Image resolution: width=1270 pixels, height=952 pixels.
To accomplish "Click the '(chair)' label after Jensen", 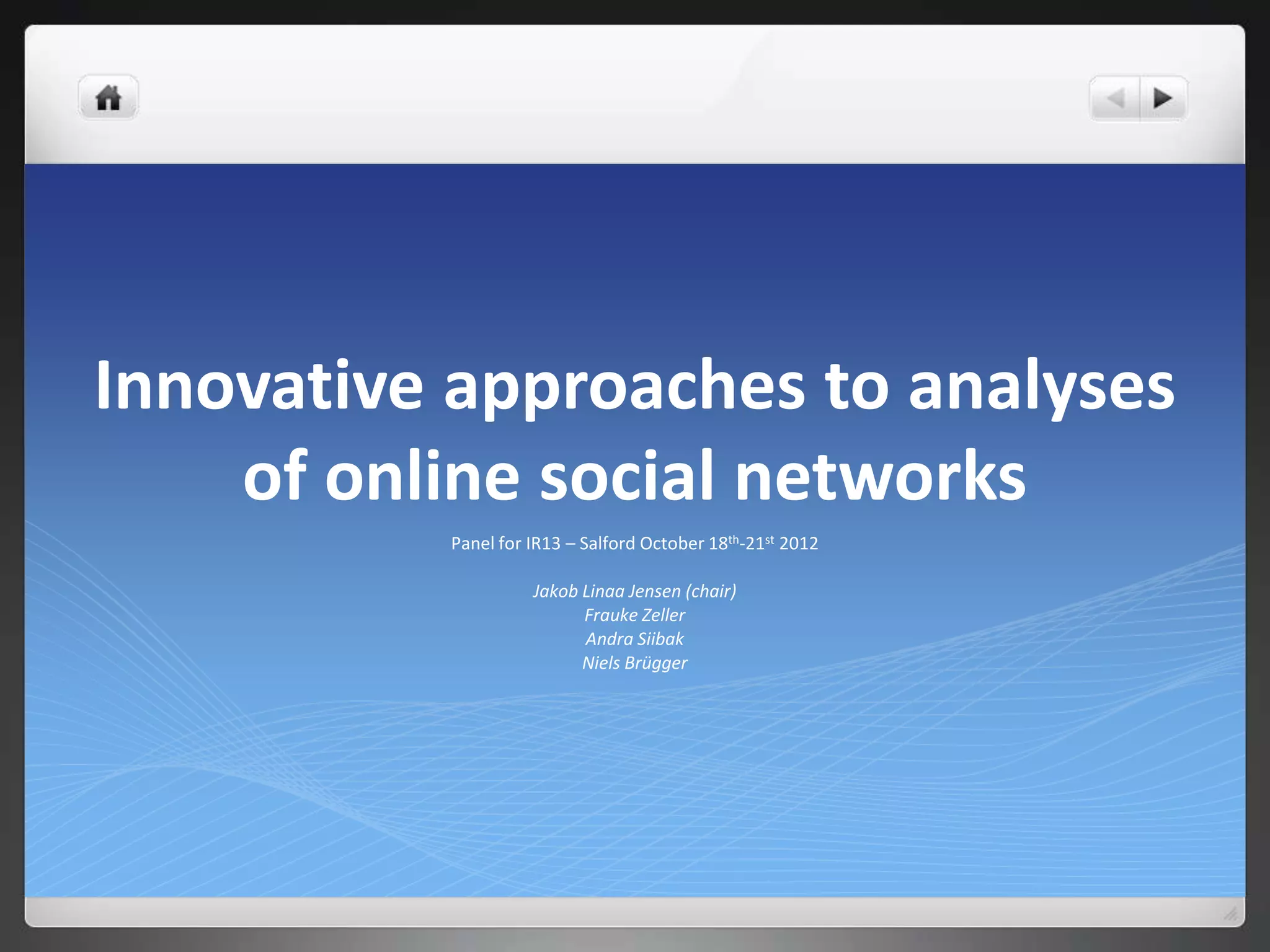I will click(711, 591).
